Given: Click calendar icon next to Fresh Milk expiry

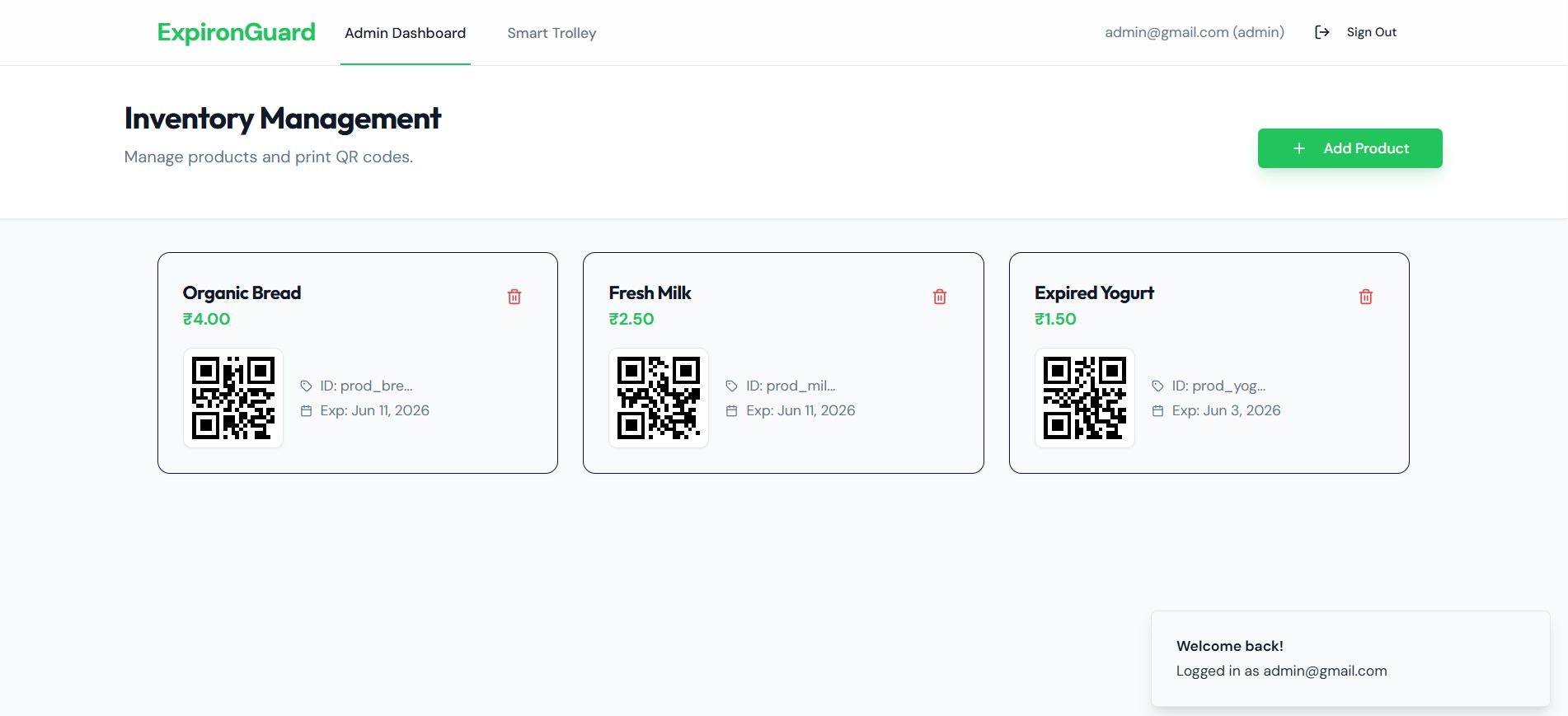Looking at the screenshot, I should 731,410.
